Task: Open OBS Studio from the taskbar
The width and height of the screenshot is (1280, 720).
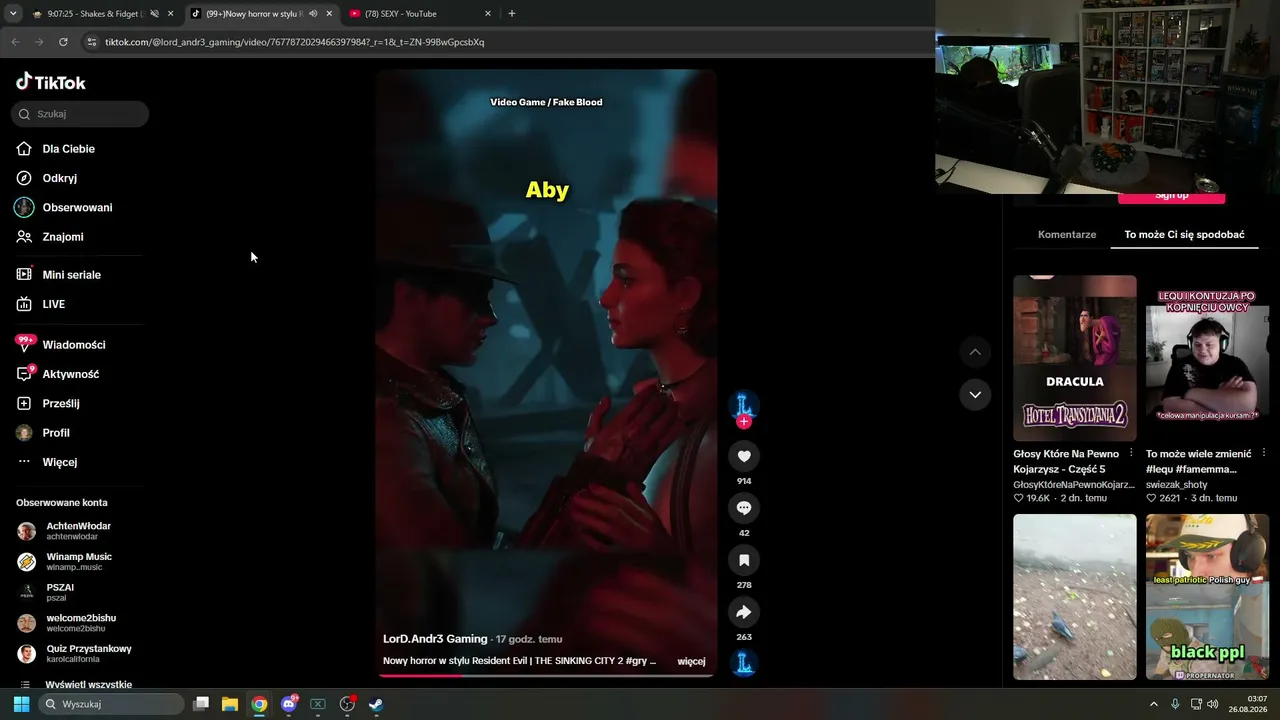Action: 347,704
